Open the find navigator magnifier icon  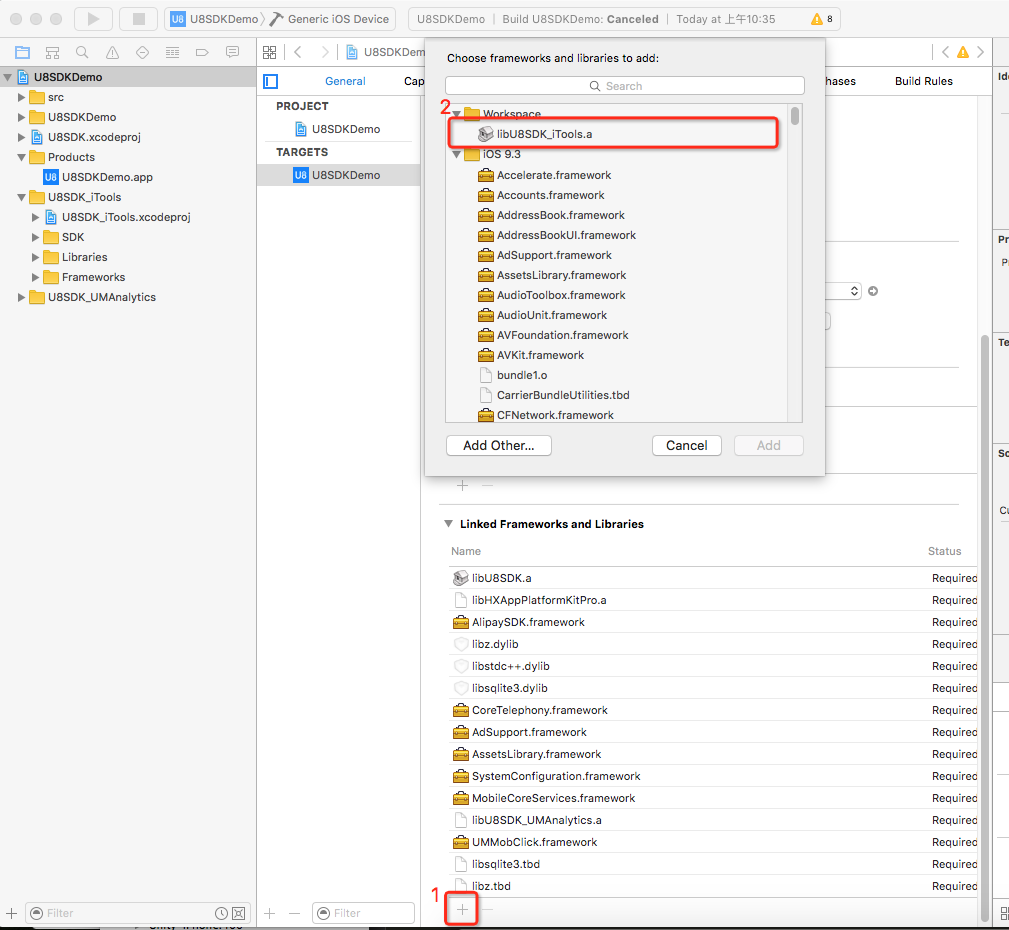point(82,52)
